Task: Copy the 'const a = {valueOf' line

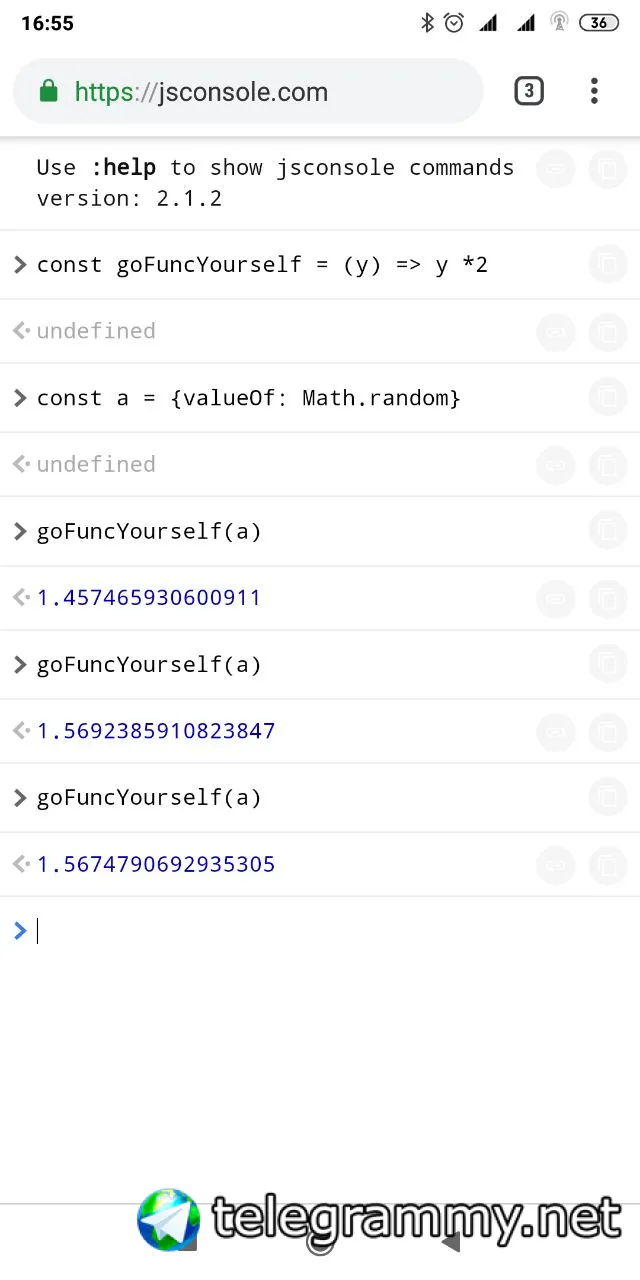Action: [x=607, y=398]
